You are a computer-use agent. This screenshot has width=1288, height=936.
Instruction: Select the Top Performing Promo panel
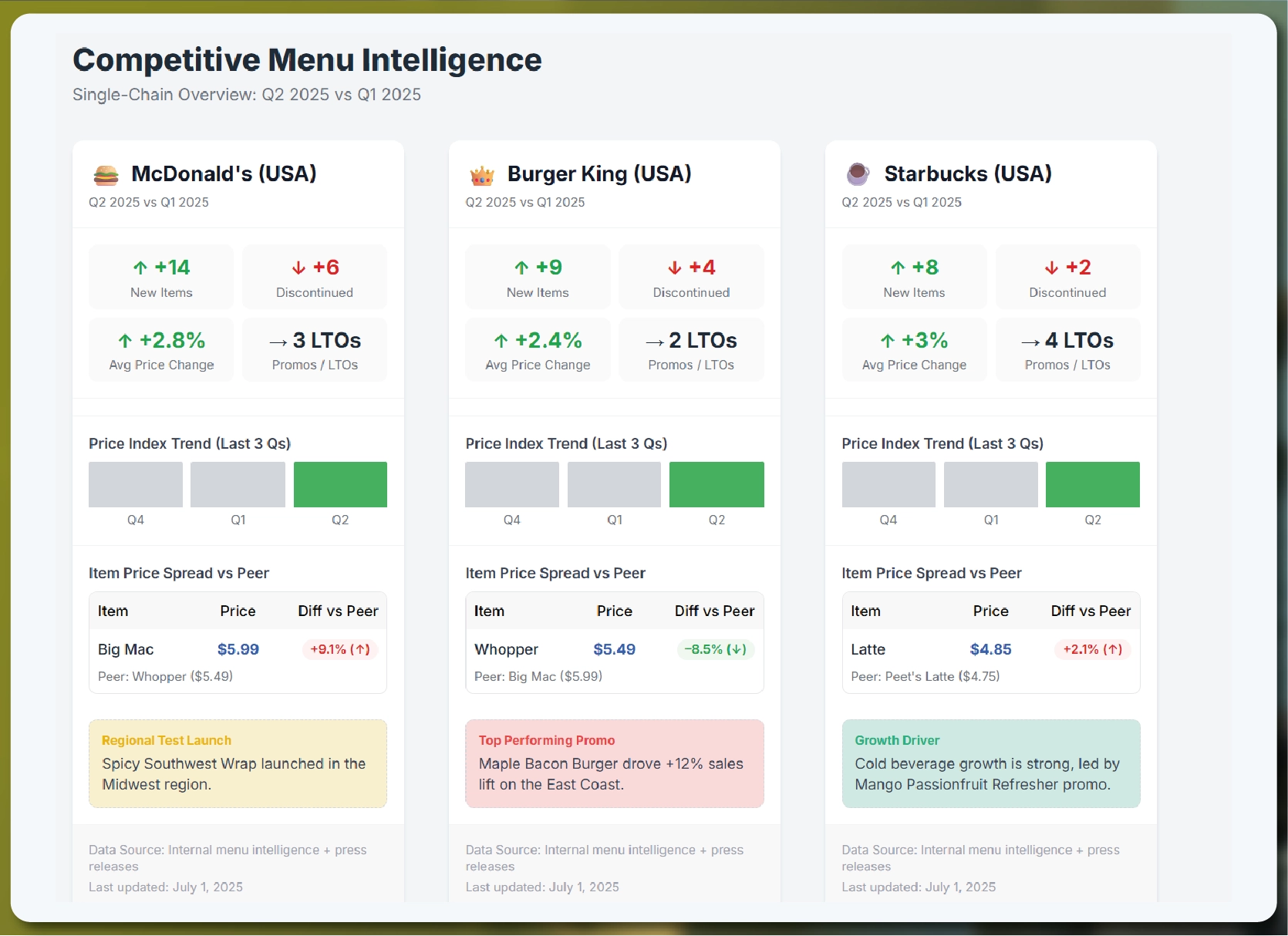click(x=614, y=763)
